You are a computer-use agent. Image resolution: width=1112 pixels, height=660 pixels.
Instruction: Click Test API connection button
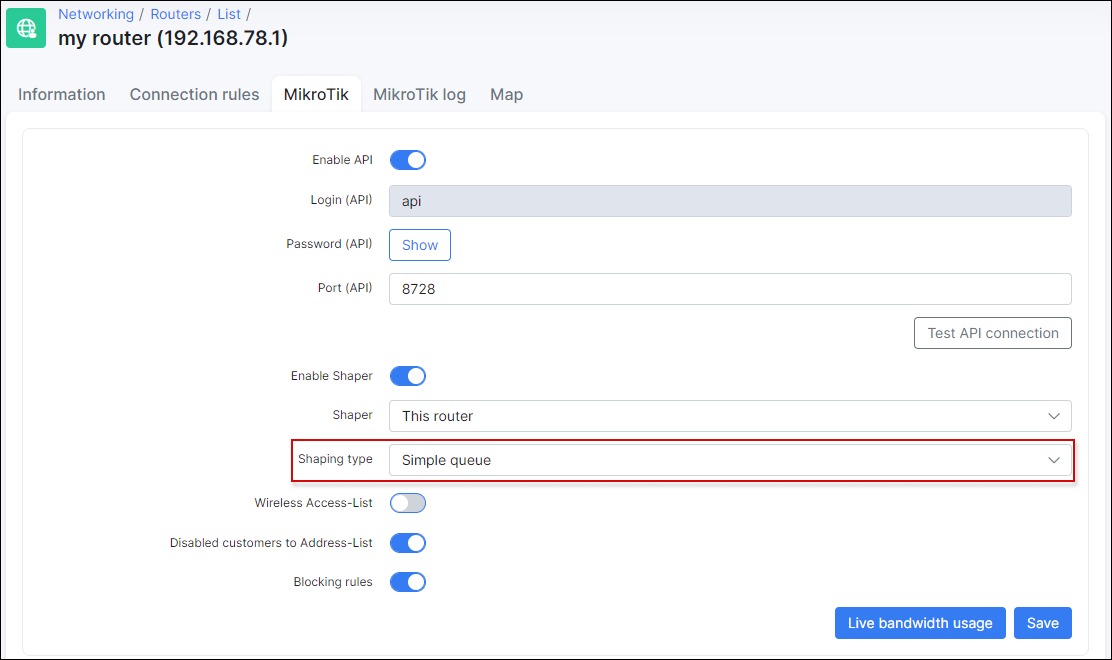pos(993,333)
